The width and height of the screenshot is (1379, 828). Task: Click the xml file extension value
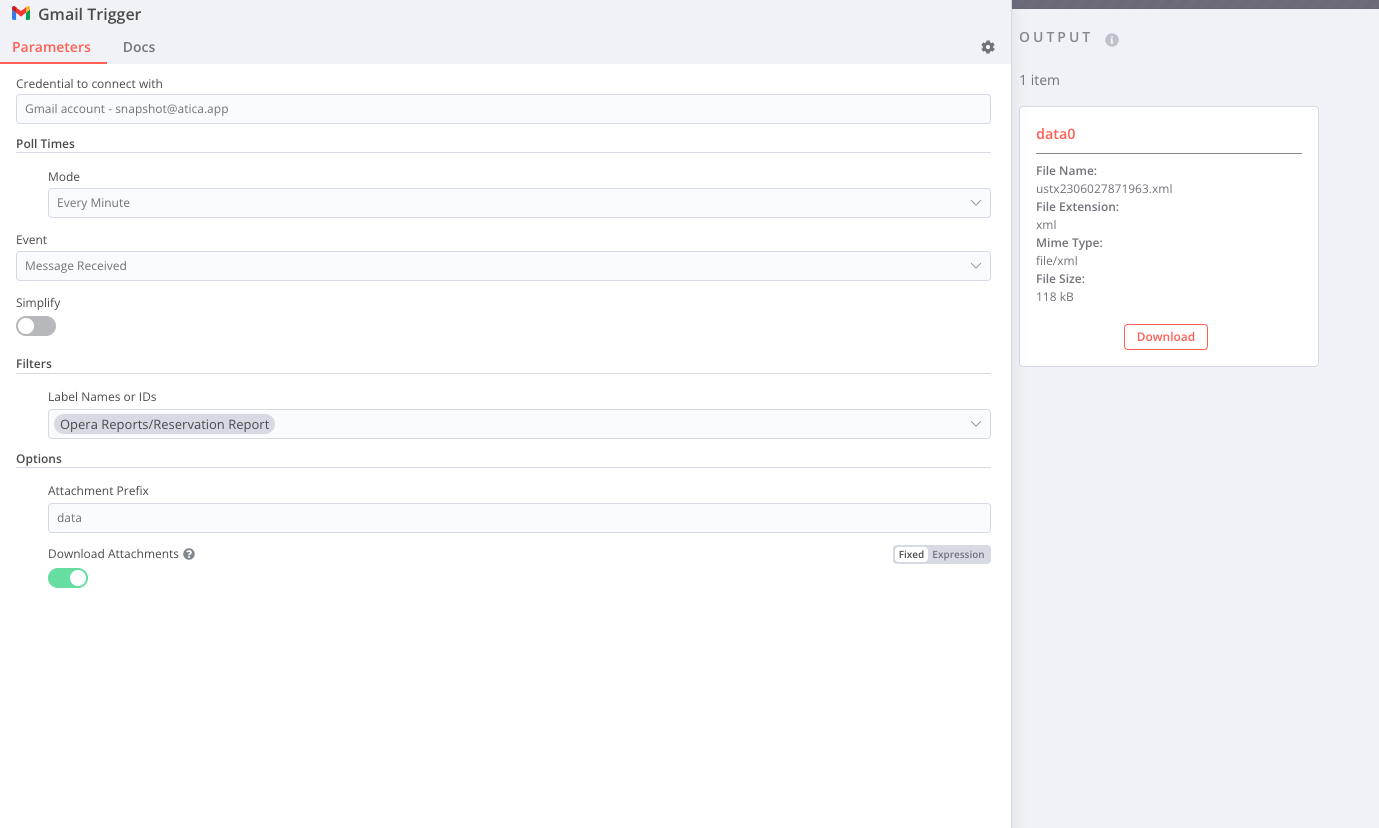tap(1046, 225)
